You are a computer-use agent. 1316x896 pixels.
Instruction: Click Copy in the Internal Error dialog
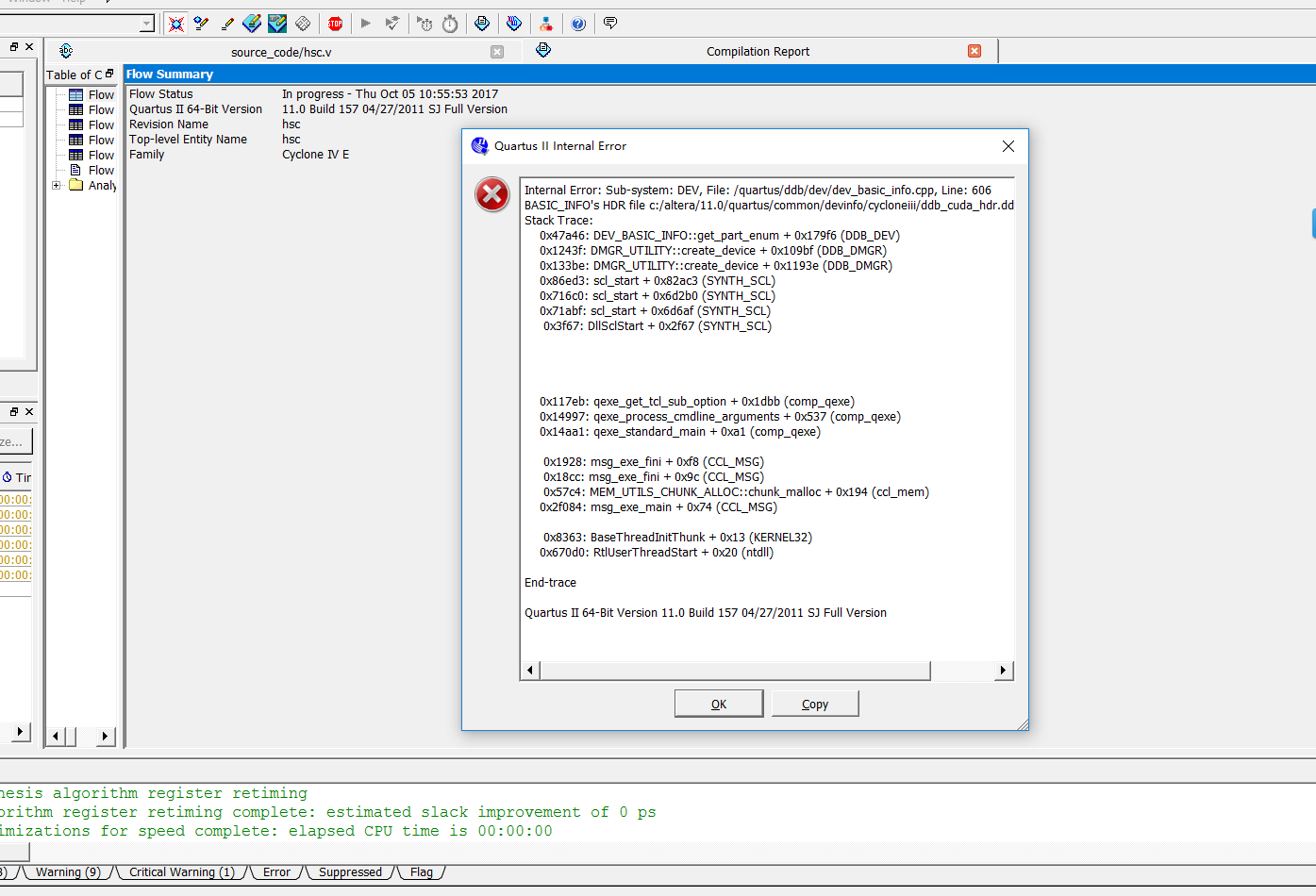point(815,704)
